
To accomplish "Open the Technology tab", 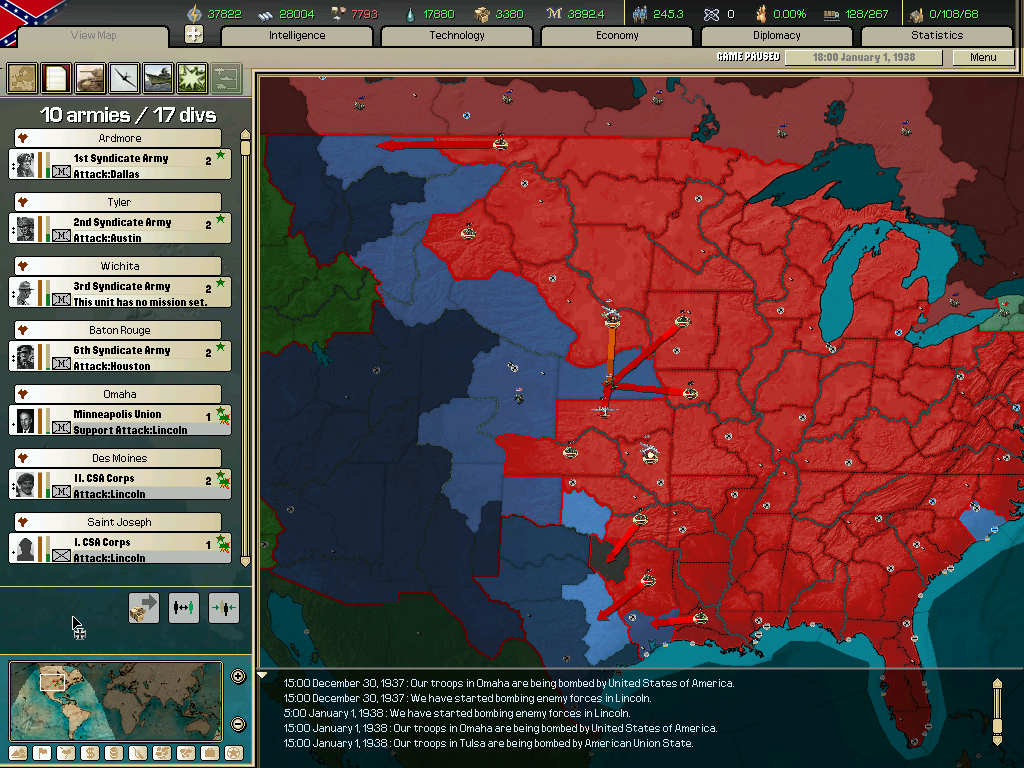I will tap(457, 35).
